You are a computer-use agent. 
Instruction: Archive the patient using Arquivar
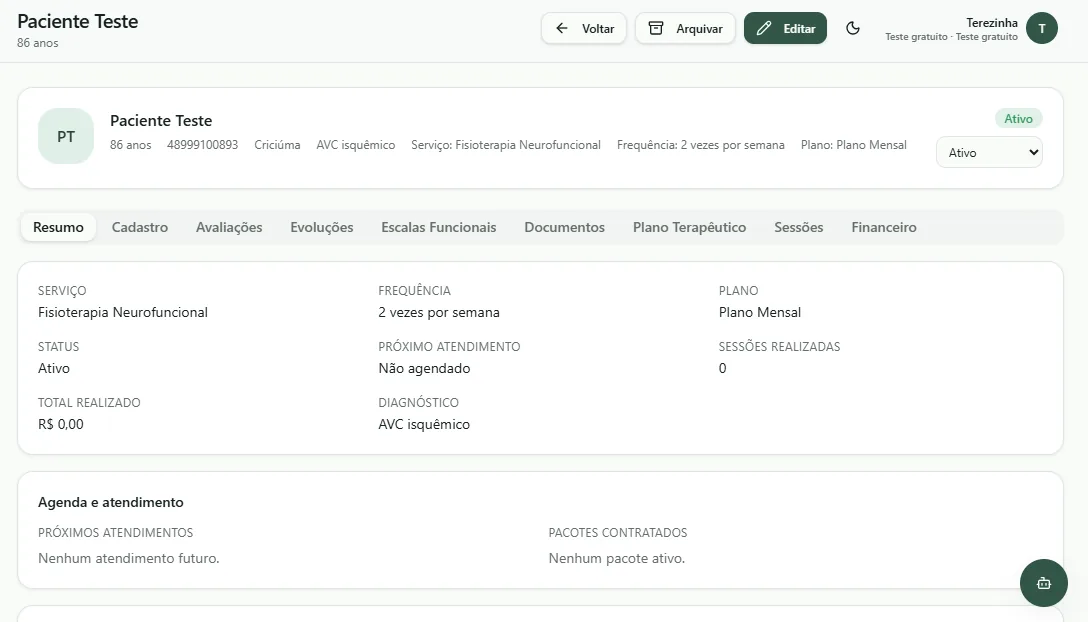point(685,28)
